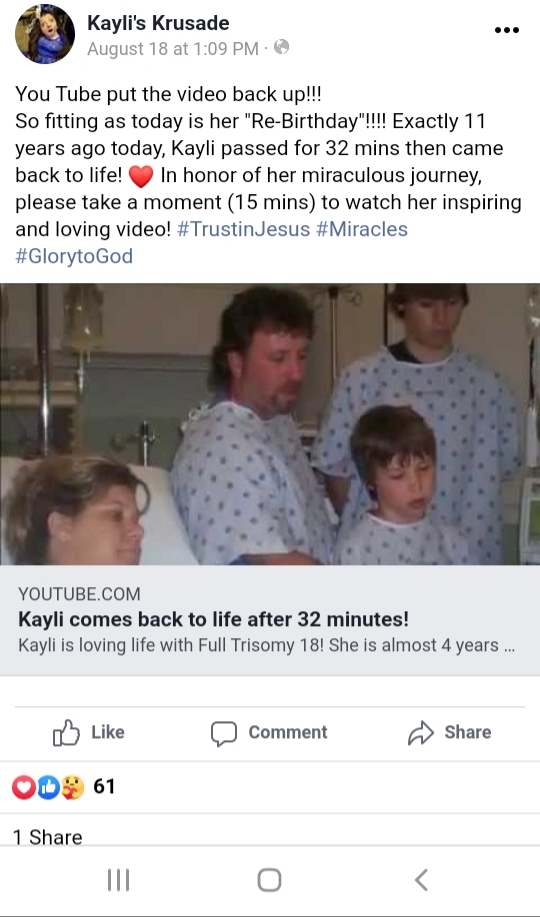Tap the thumbs-up Like icon
This screenshot has height=917, width=540.
(66, 732)
